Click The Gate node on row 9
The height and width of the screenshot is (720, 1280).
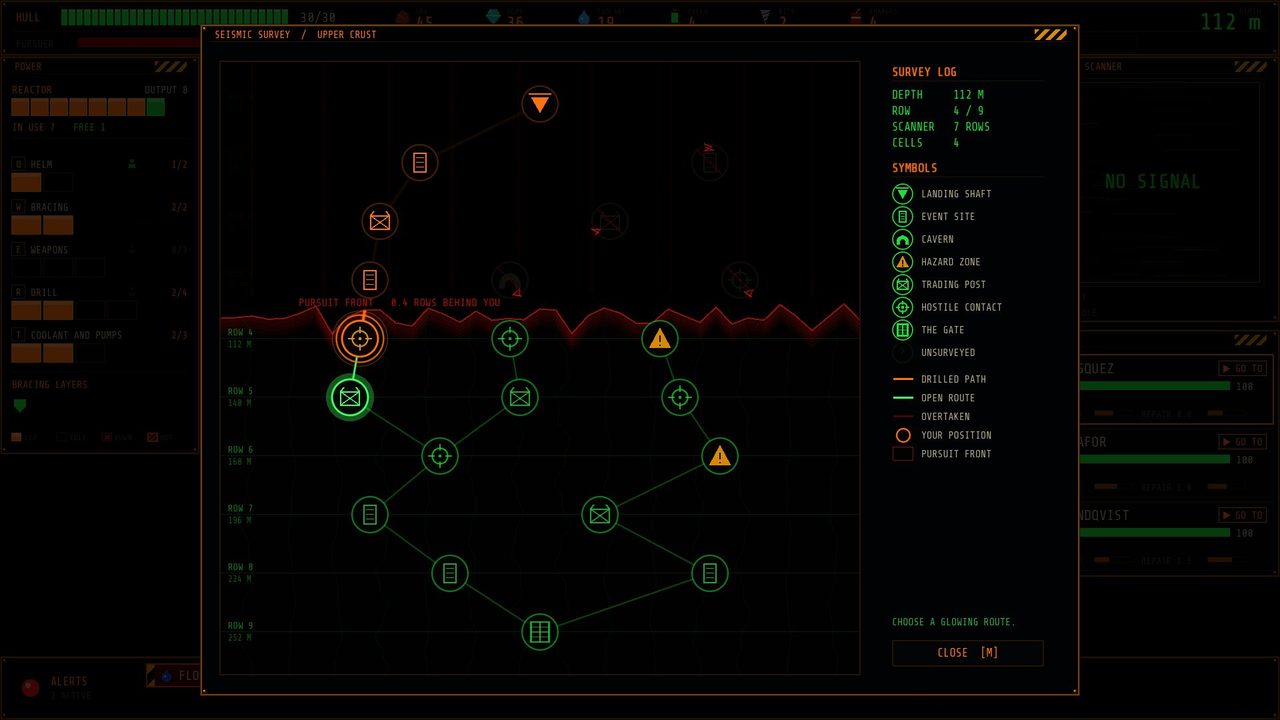point(540,632)
